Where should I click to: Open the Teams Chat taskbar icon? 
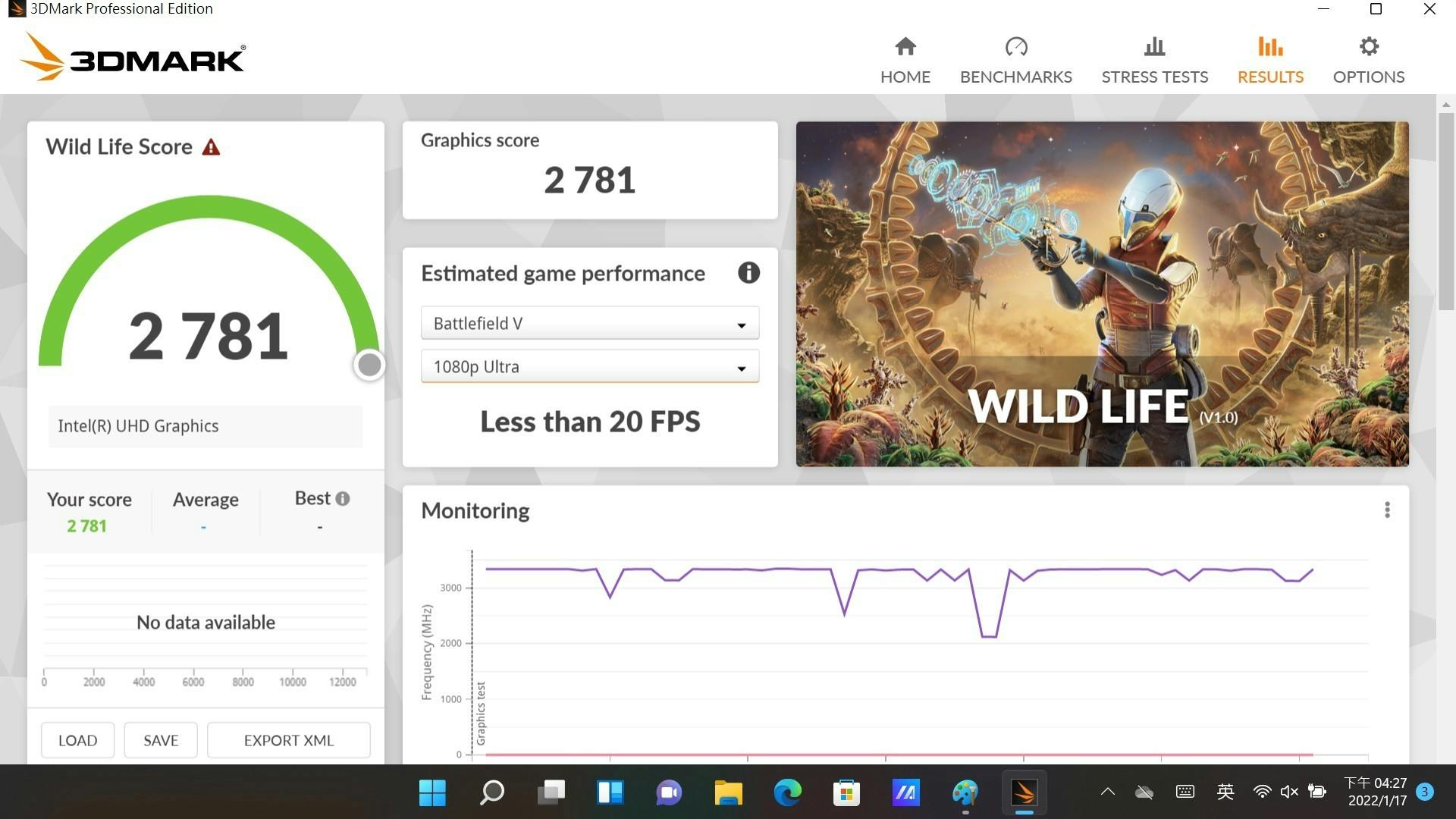point(669,793)
